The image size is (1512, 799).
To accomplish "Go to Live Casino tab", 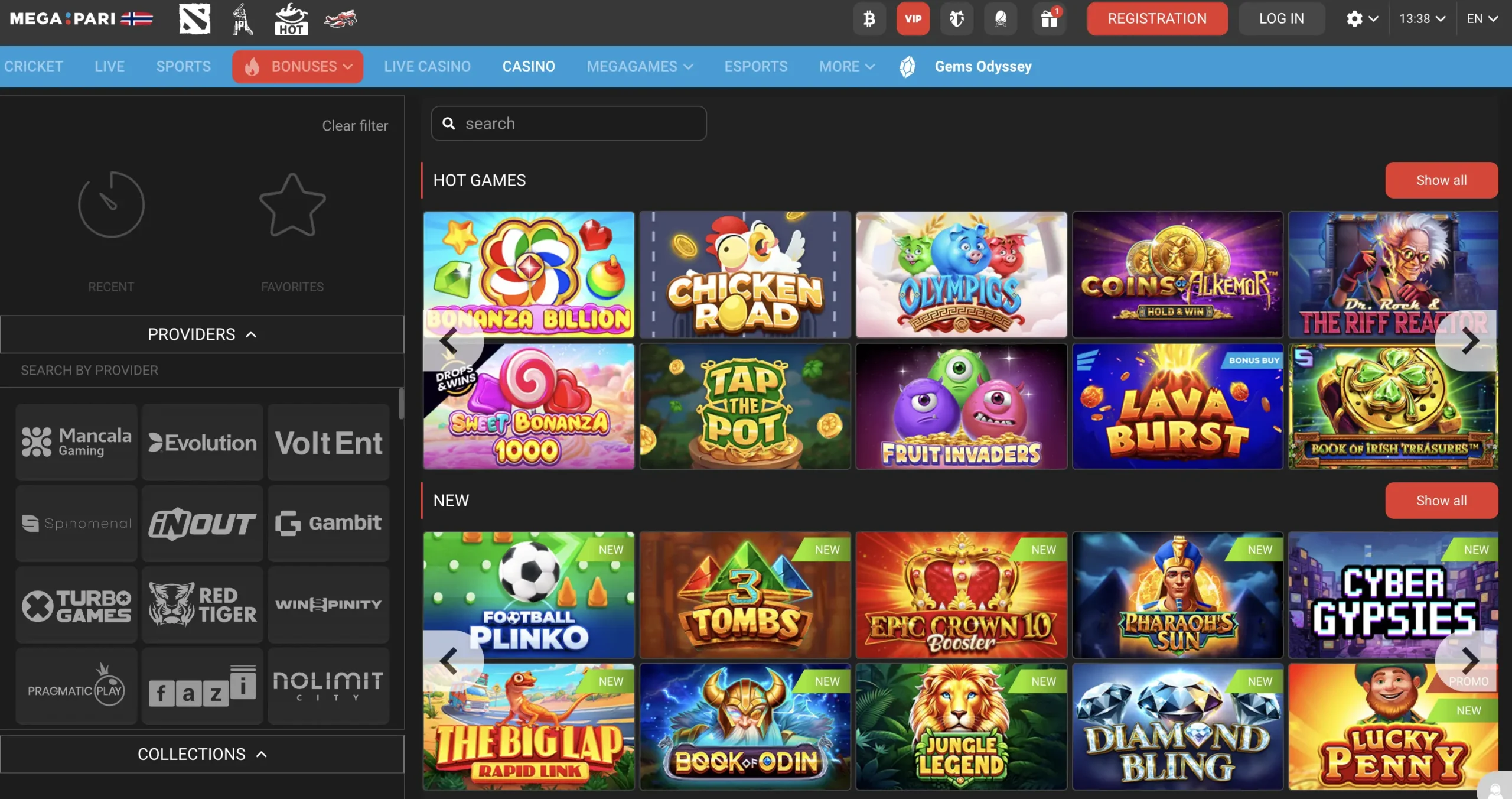I will [427, 67].
